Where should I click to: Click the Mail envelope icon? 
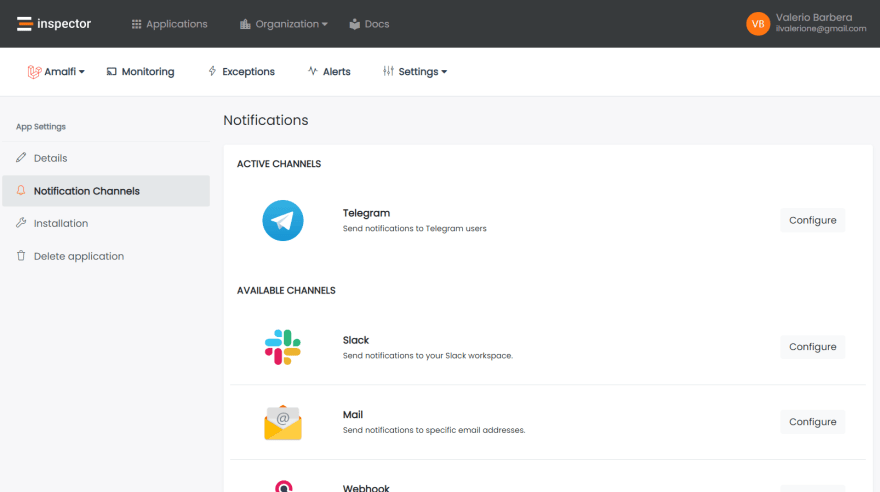tap(283, 422)
